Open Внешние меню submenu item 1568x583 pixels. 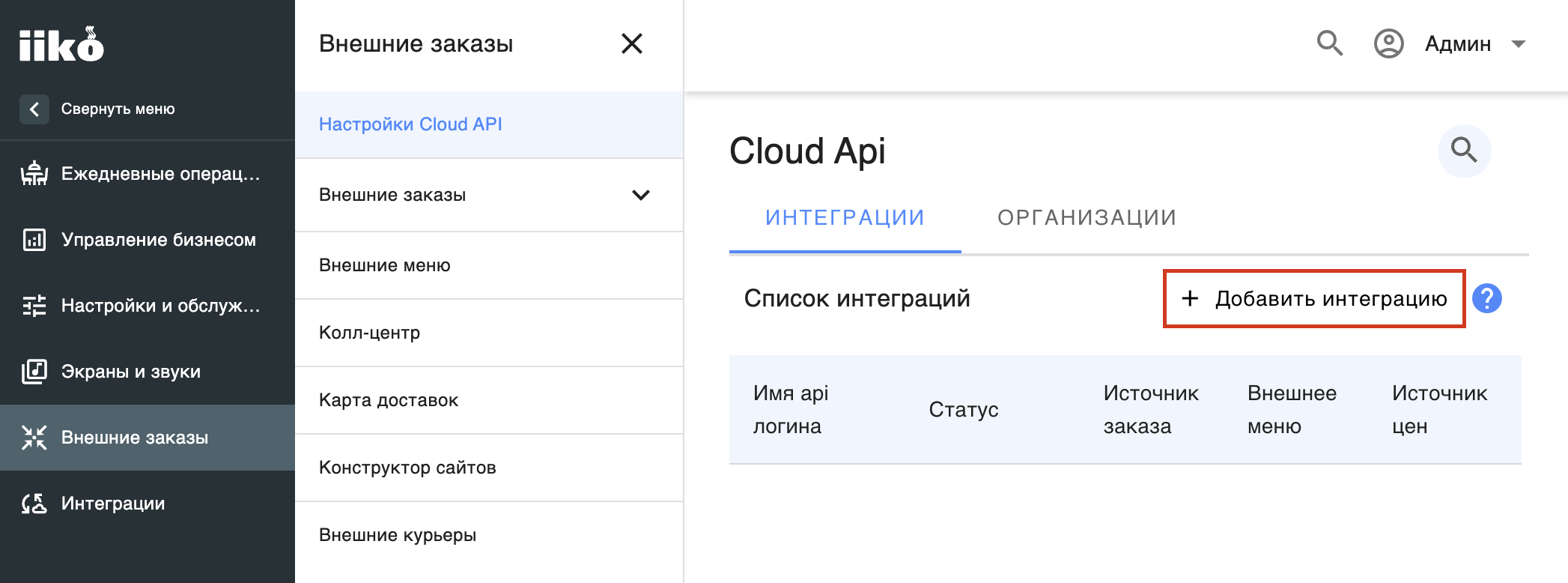point(489,265)
